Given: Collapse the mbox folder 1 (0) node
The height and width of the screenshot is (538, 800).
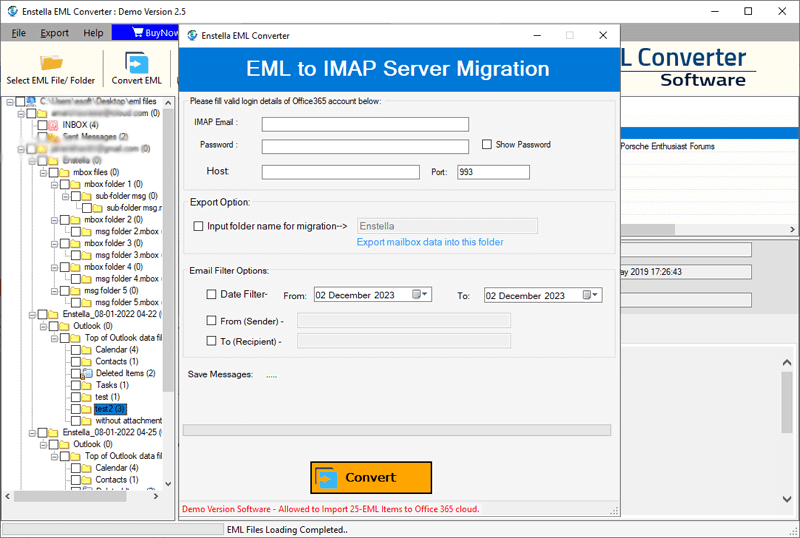Looking at the screenshot, I should point(54,184).
